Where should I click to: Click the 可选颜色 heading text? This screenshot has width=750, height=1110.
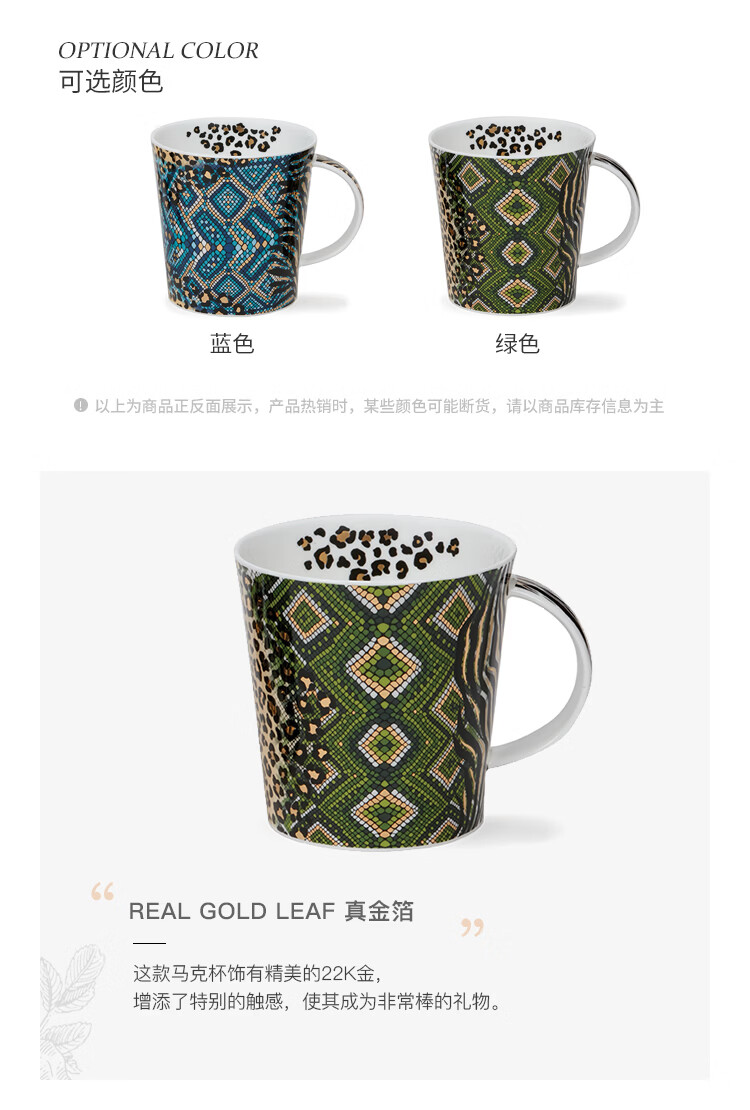111,81
